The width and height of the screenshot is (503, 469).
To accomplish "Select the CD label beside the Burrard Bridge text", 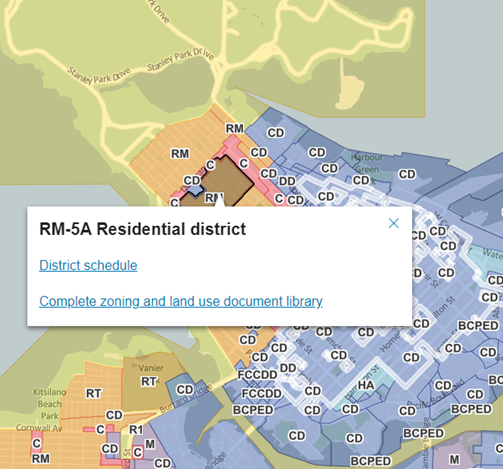I will [x=185, y=389].
